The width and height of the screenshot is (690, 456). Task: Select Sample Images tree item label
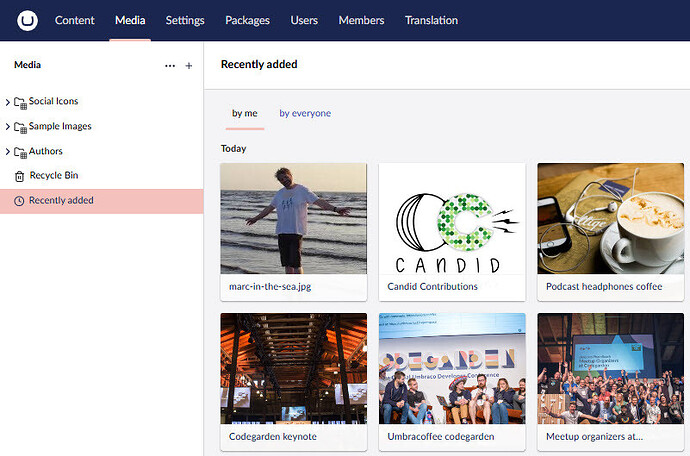tap(60, 126)
